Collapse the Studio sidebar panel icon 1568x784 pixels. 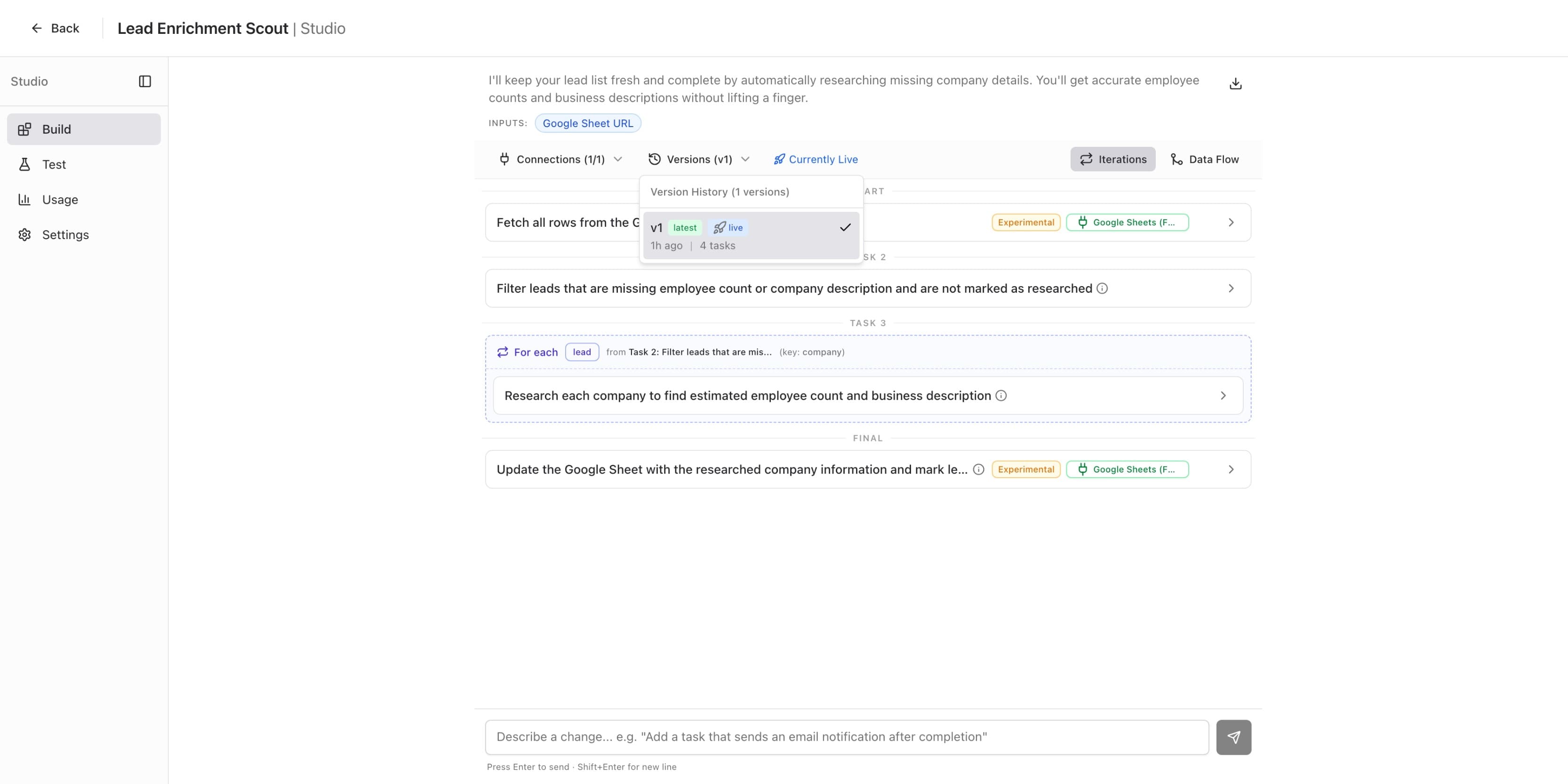coord(145,81)
